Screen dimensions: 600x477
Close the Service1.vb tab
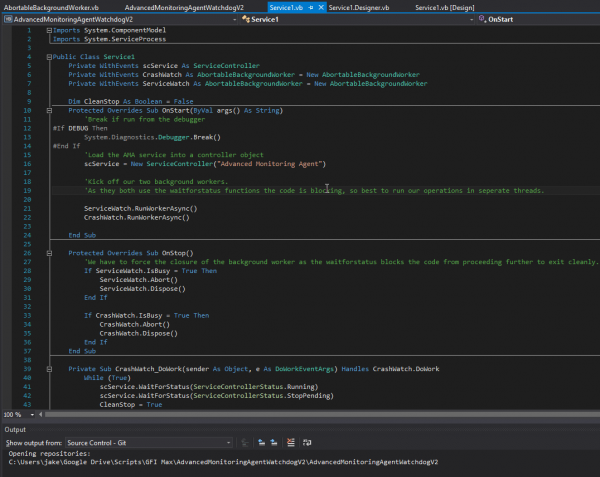coord(321,7)
